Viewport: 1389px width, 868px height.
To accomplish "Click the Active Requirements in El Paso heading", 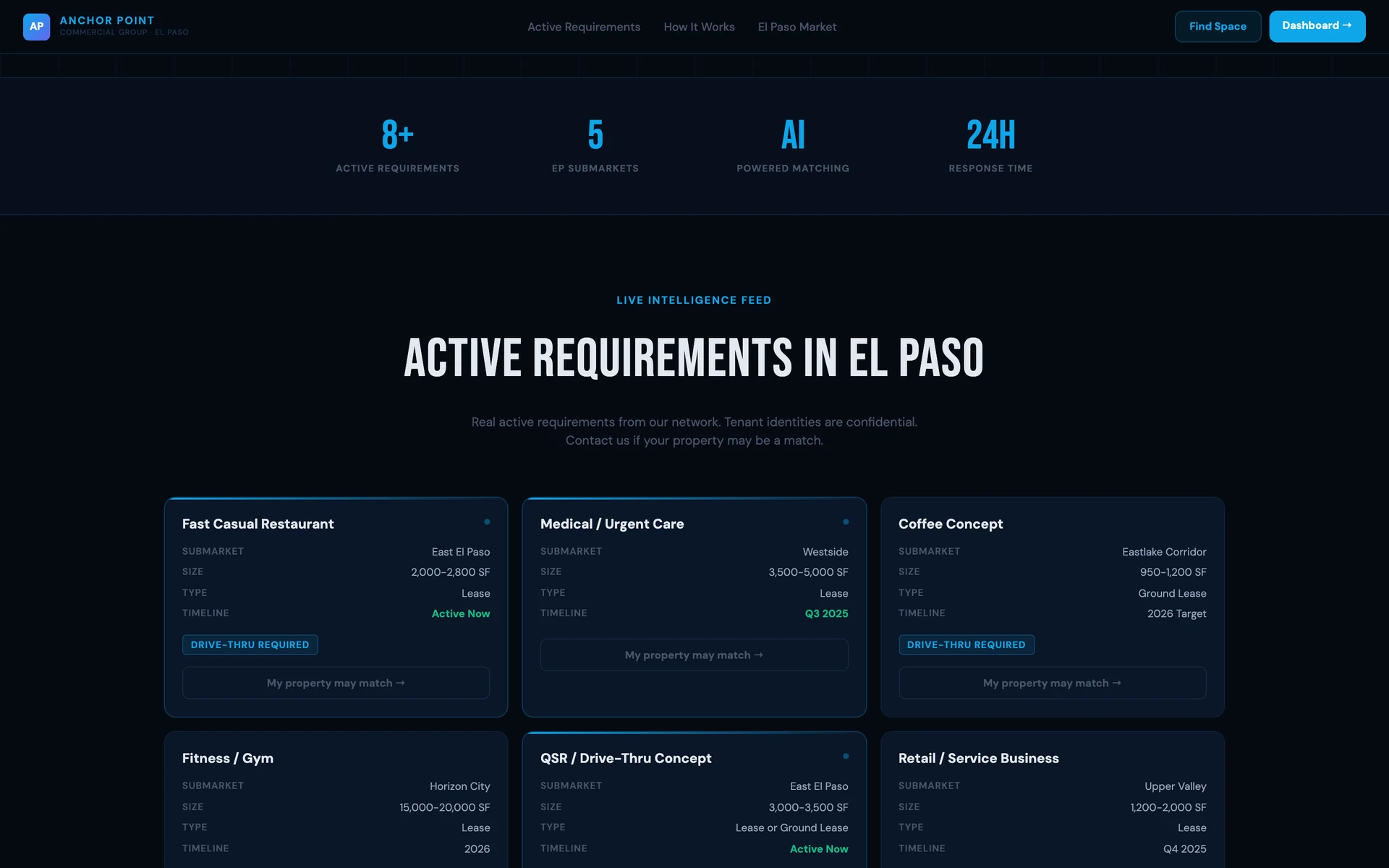I will click(694, 357).
